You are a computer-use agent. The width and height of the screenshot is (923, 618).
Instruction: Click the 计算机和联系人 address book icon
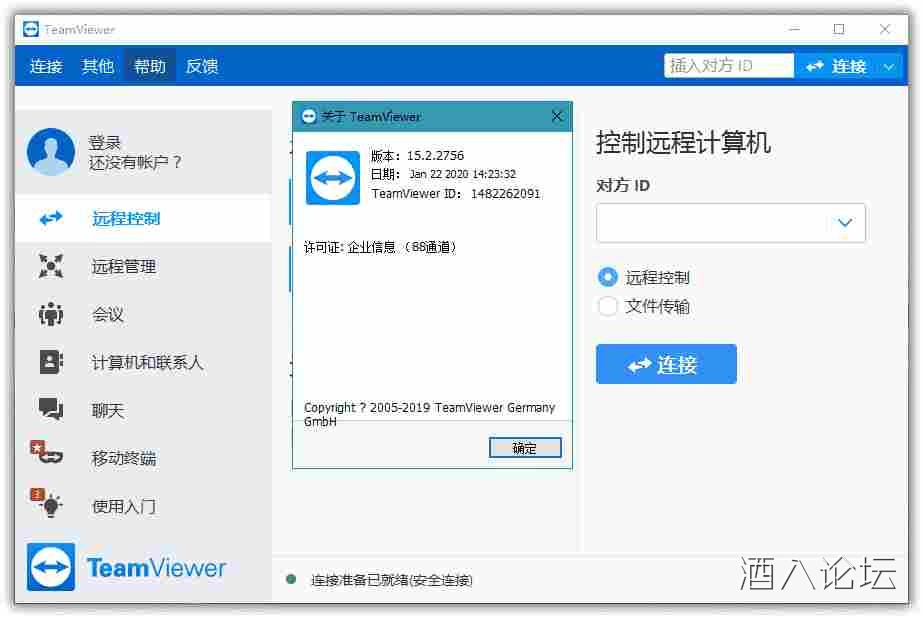pyautogui.click(x=51, y=361)
